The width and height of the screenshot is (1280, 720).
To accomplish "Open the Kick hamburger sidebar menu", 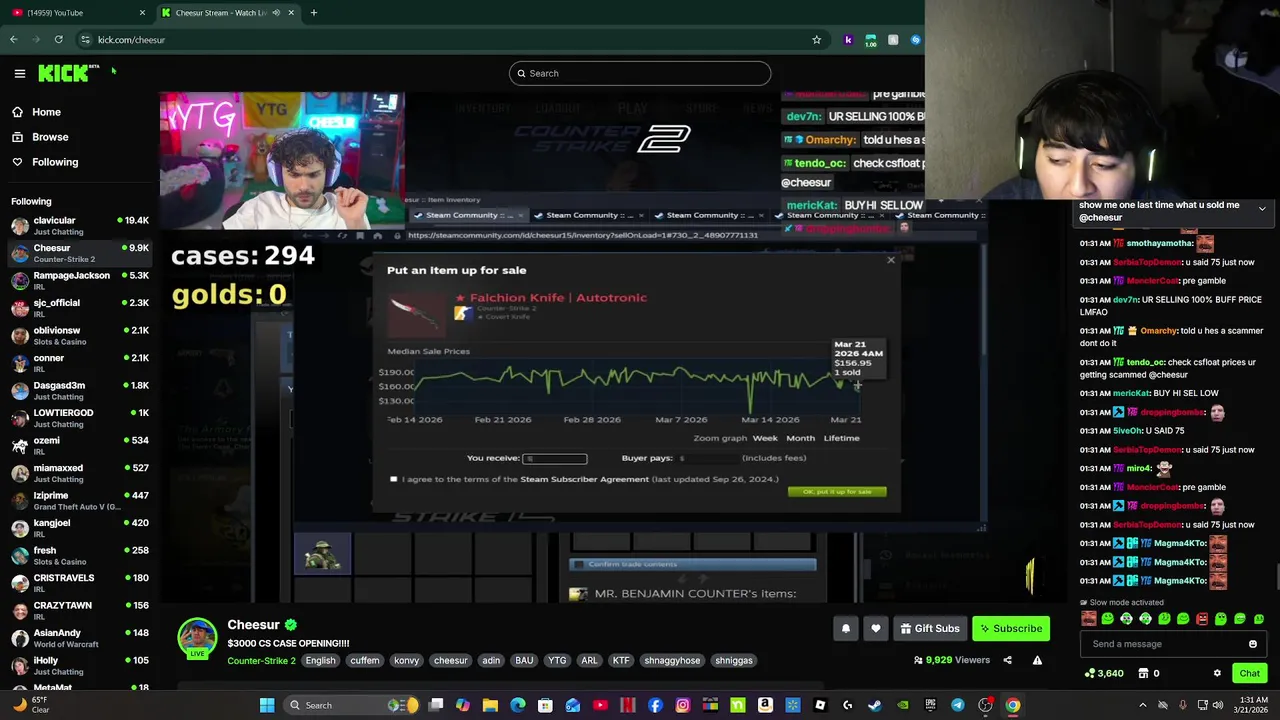I will coord(19,73).
